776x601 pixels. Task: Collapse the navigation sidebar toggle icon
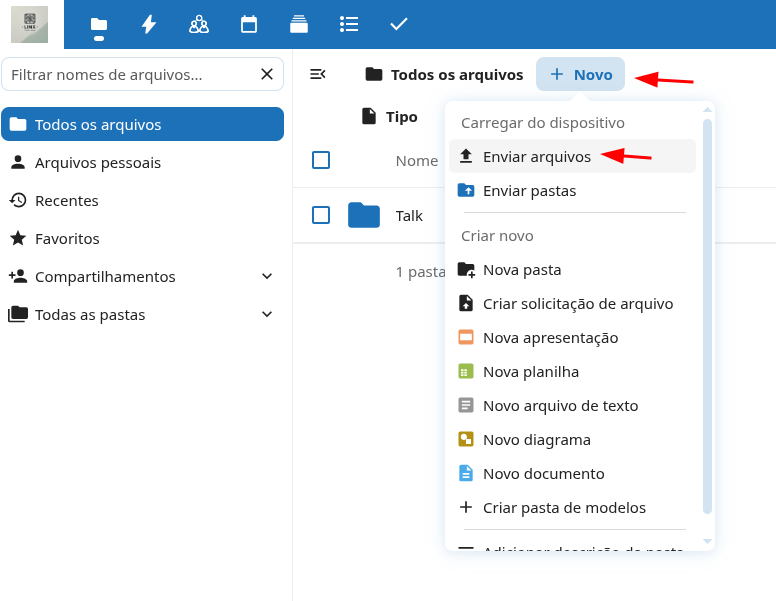click(x=318, y=74)
